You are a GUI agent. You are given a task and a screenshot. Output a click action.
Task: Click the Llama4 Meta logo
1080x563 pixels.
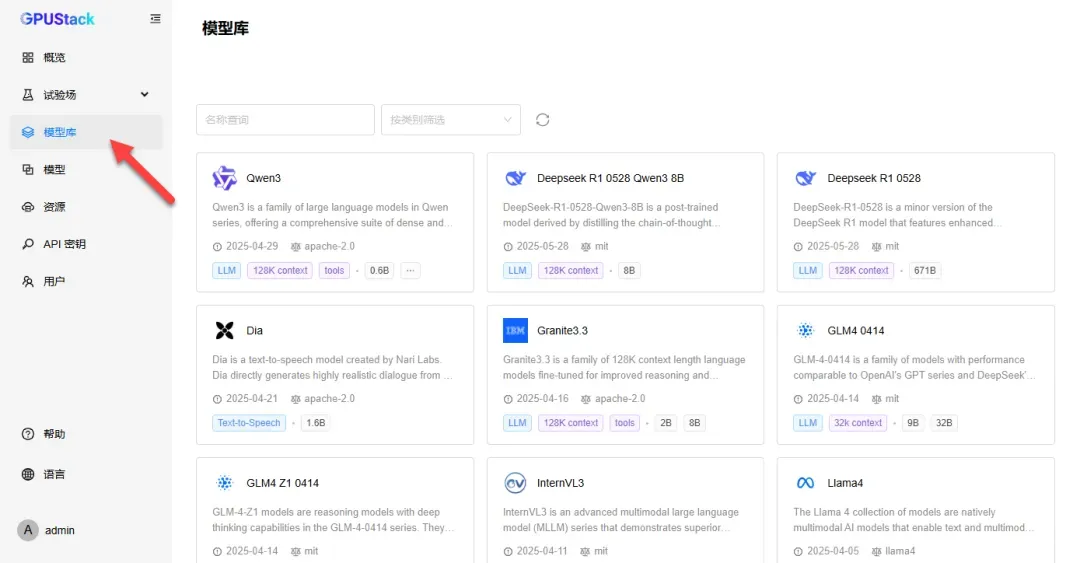[805, 483]
